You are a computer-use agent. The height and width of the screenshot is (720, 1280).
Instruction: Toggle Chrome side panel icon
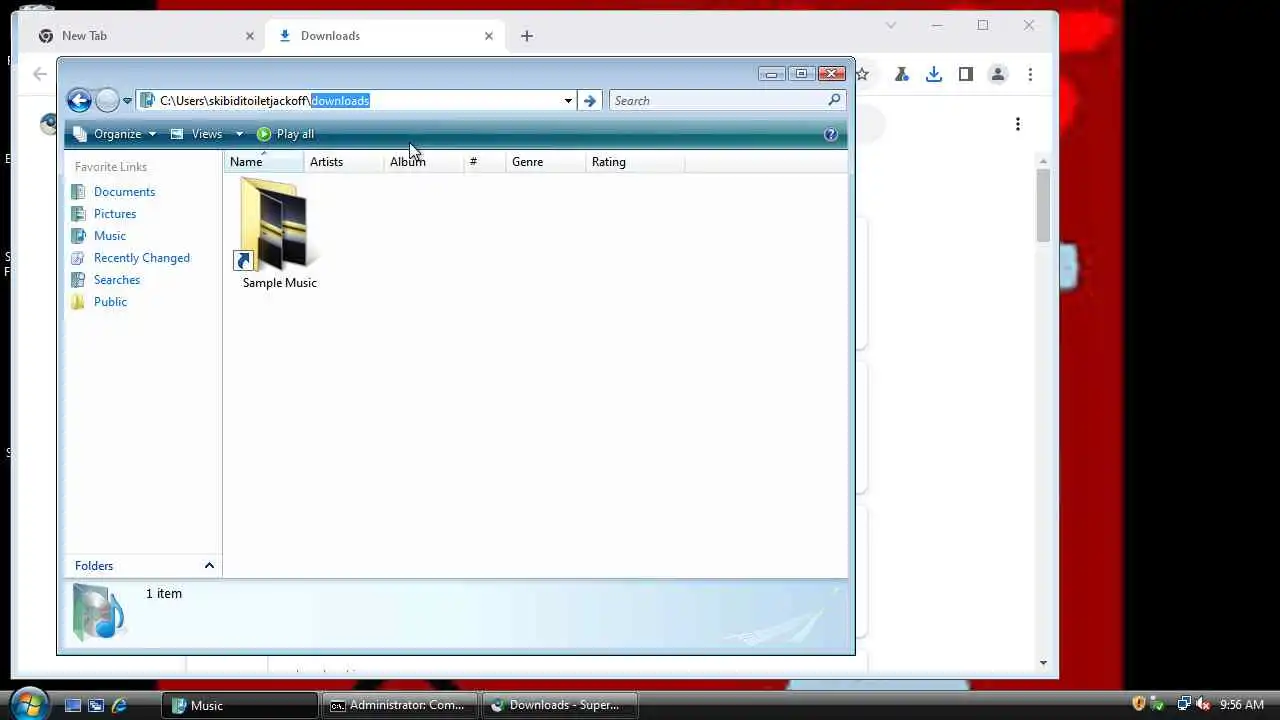tap(966, 74)
